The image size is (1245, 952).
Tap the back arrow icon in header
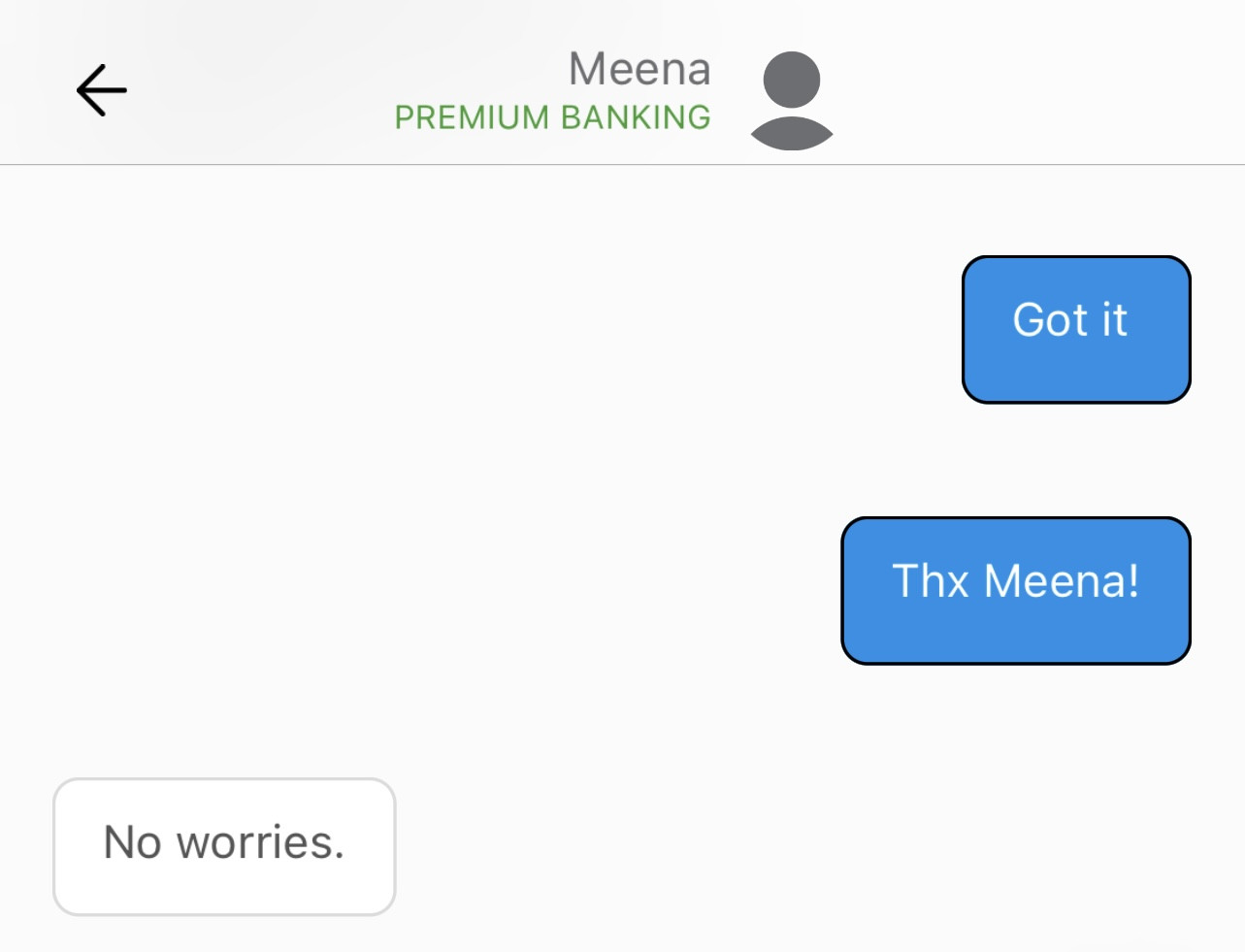pos(102,90)
